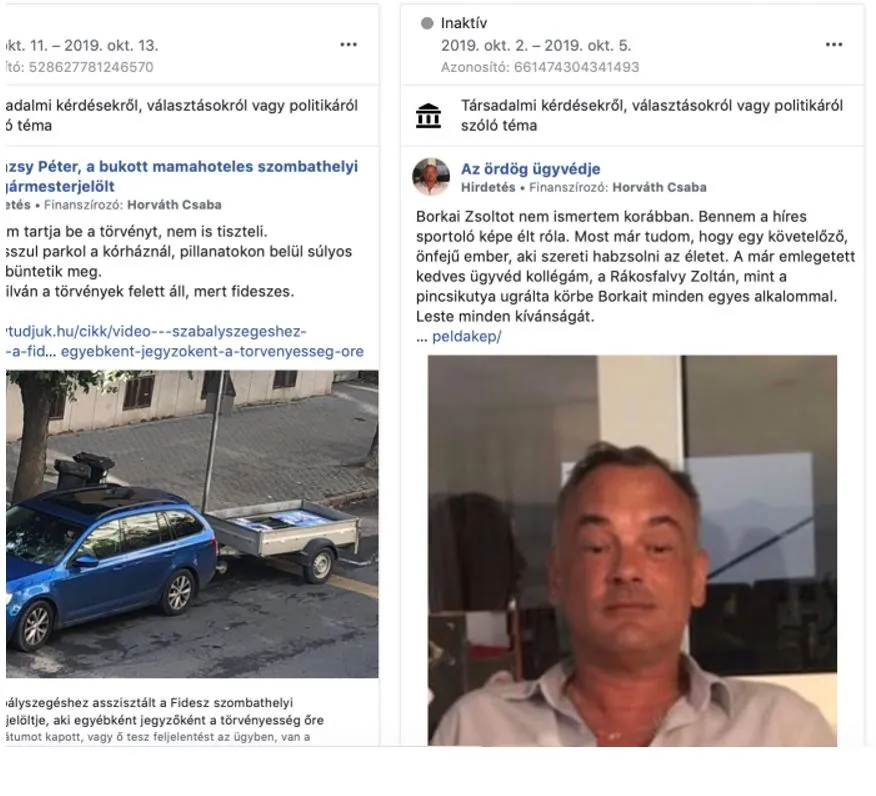Click the blue car with trailer photo

coord(192,524)
